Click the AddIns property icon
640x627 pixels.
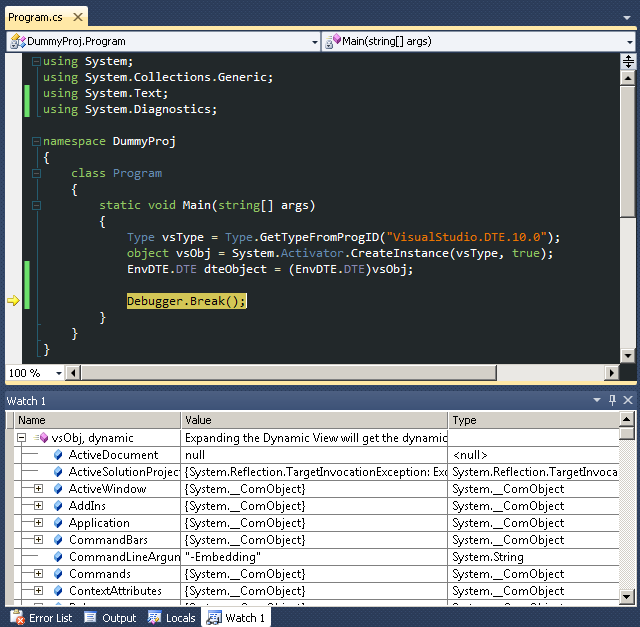58,506
